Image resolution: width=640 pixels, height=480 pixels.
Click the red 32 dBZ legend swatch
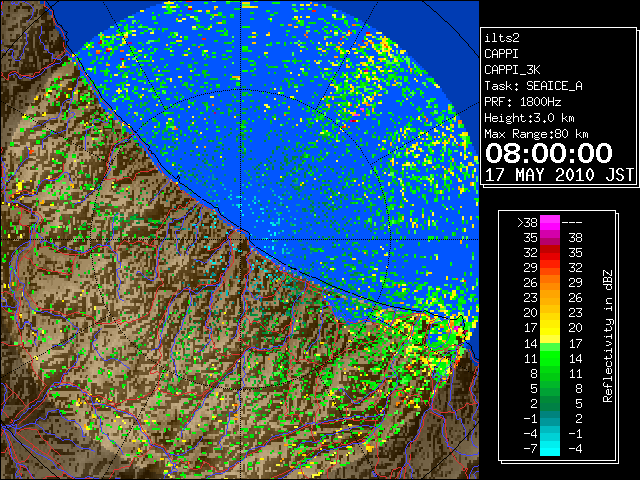point(550,253)
